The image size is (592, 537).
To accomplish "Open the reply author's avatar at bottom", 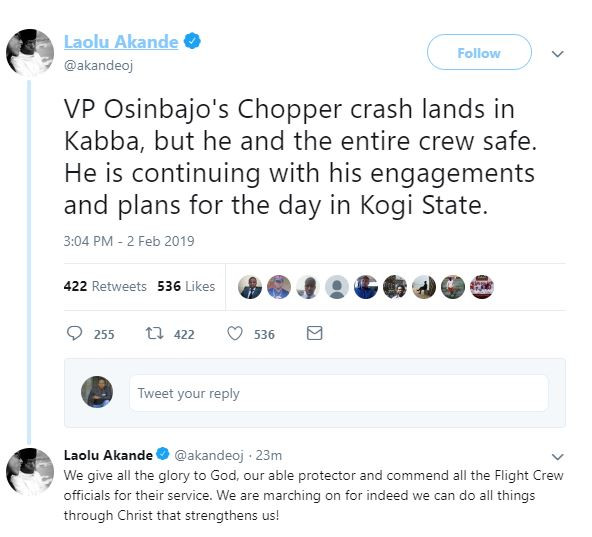I will coord(30,471).
